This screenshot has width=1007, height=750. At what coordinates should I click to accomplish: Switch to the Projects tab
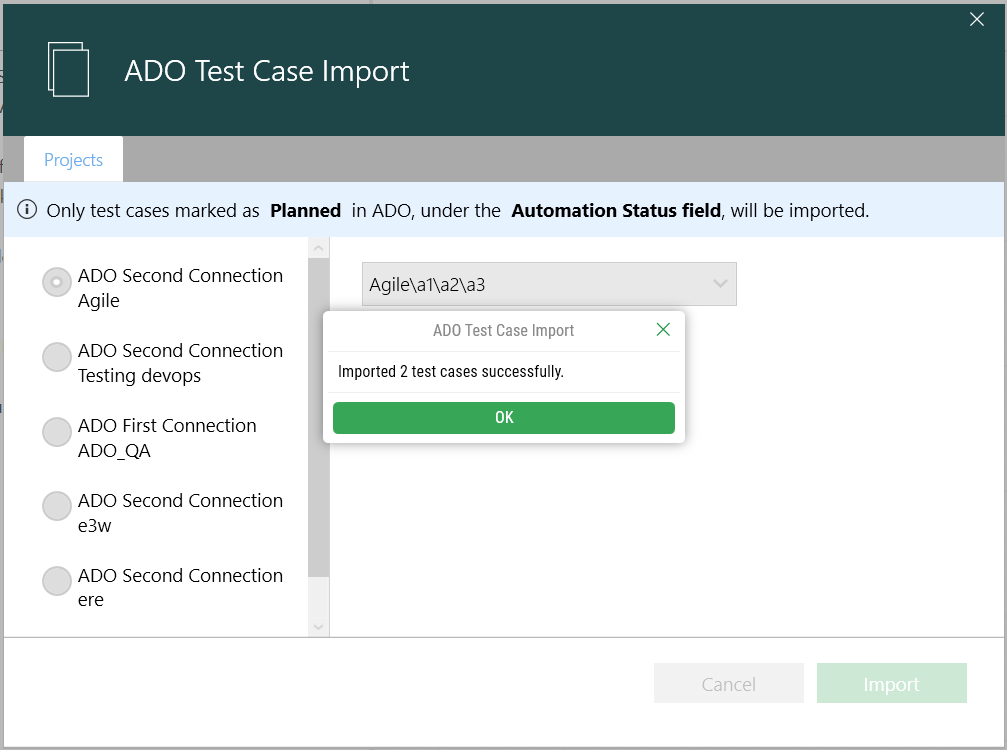pos(72,159)
